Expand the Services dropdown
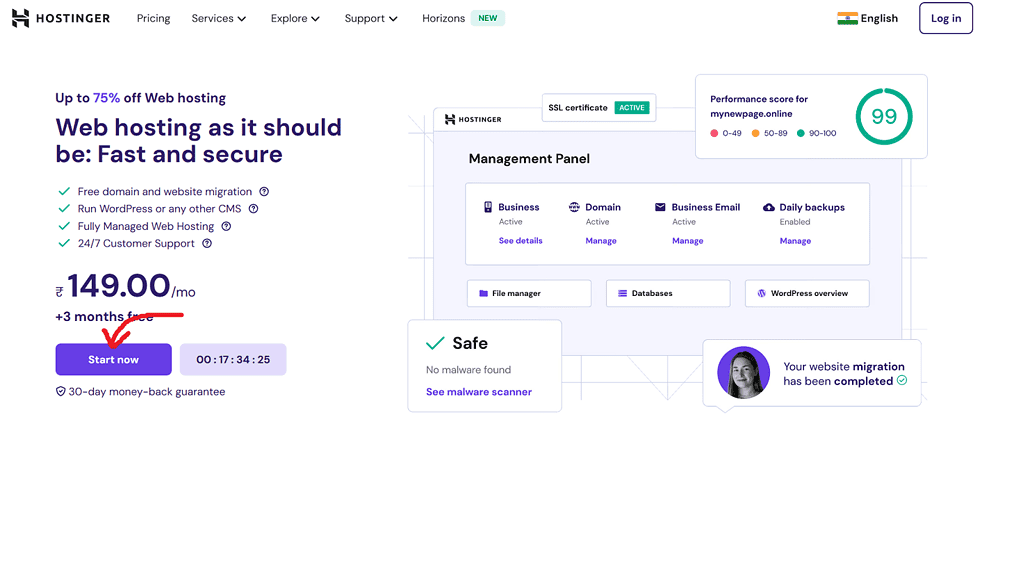1023x576 pixels. tap(218, 18)
